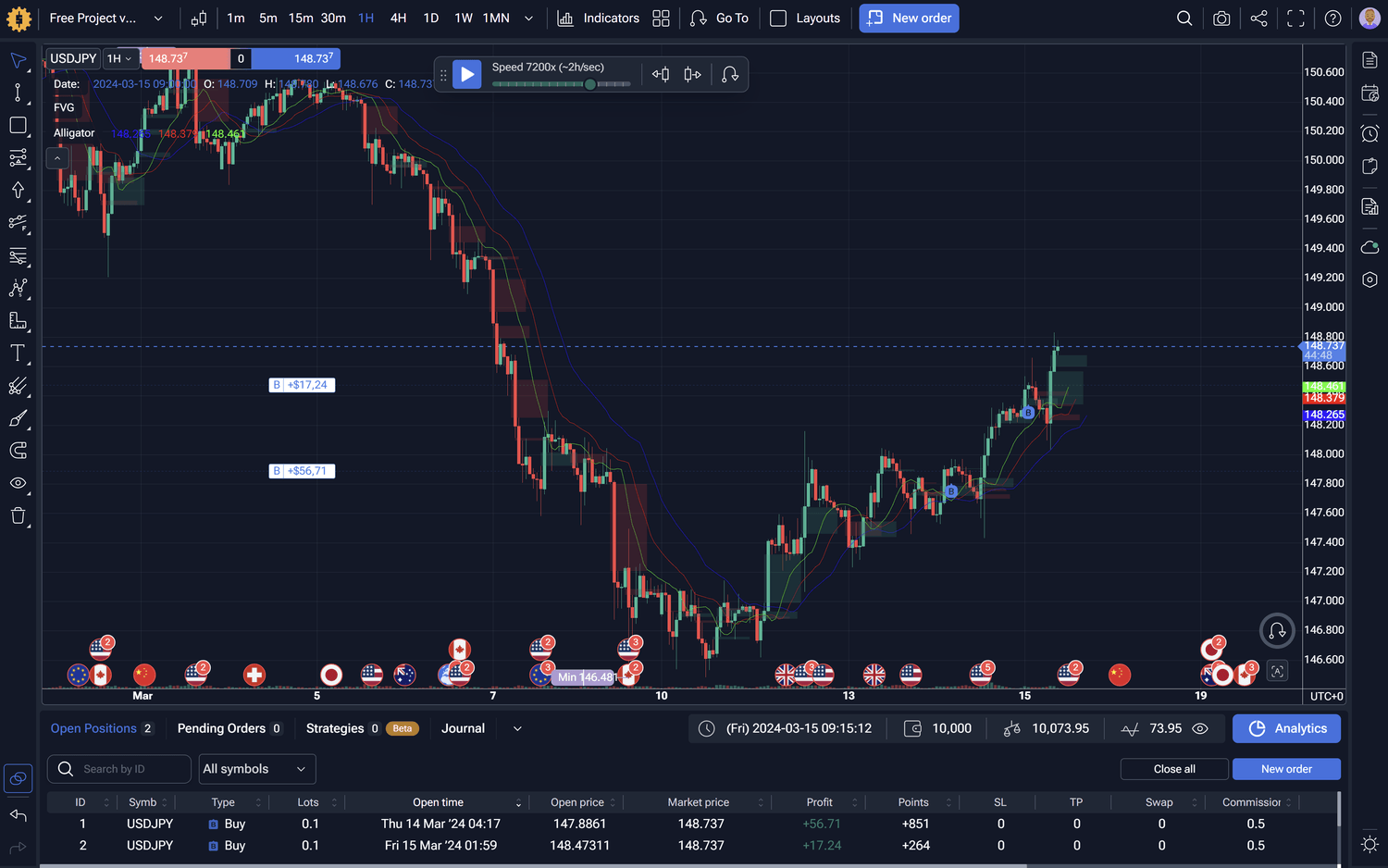1388x868 pixels.
Task: Click the Search by ID field
Action: tap(120, 769)
